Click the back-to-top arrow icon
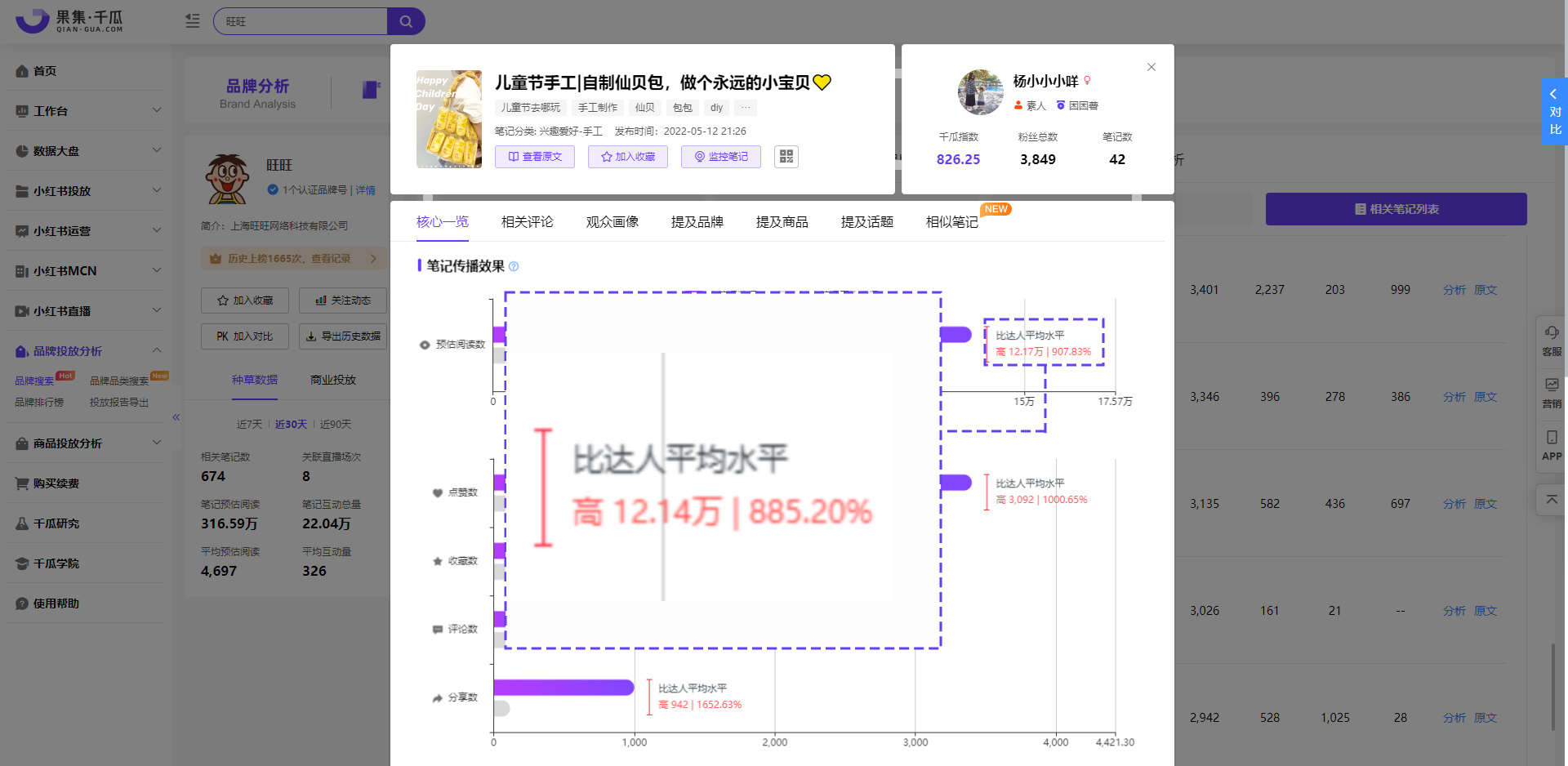The height and width of the screenshot is (766, 1568). (1550, 499)
